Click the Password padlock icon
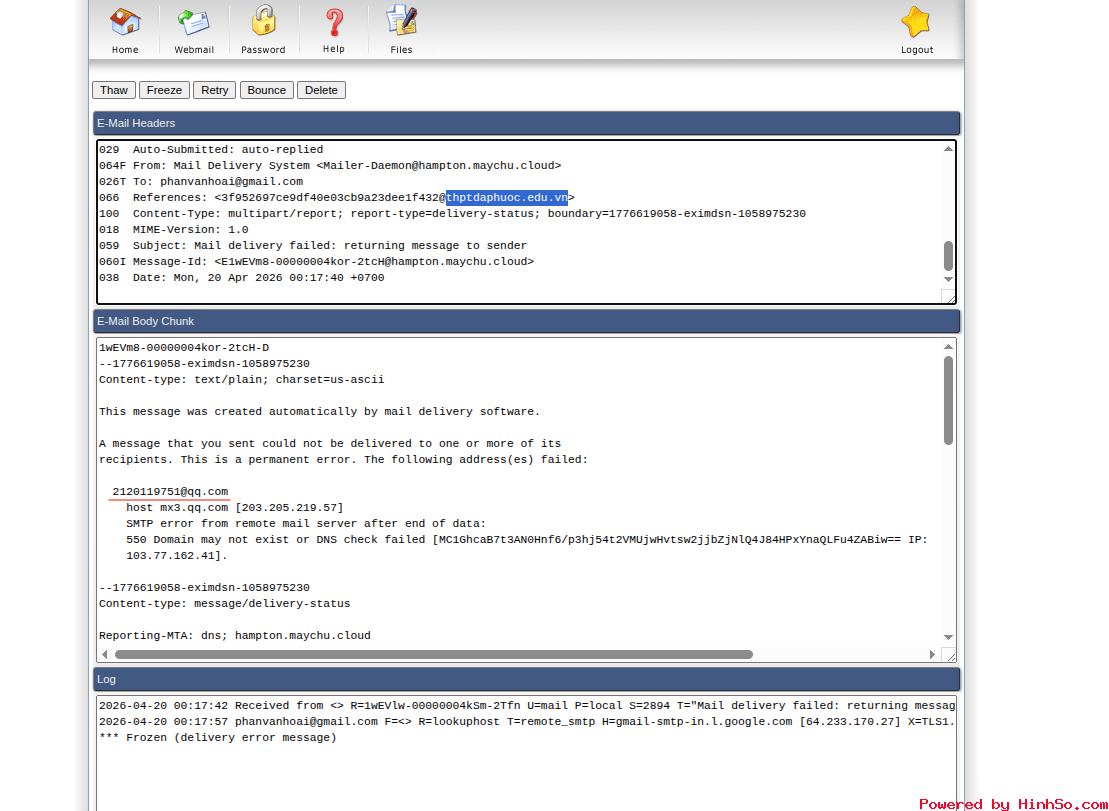The width and height of the screenshot is (1109, 811). (263, 22)
